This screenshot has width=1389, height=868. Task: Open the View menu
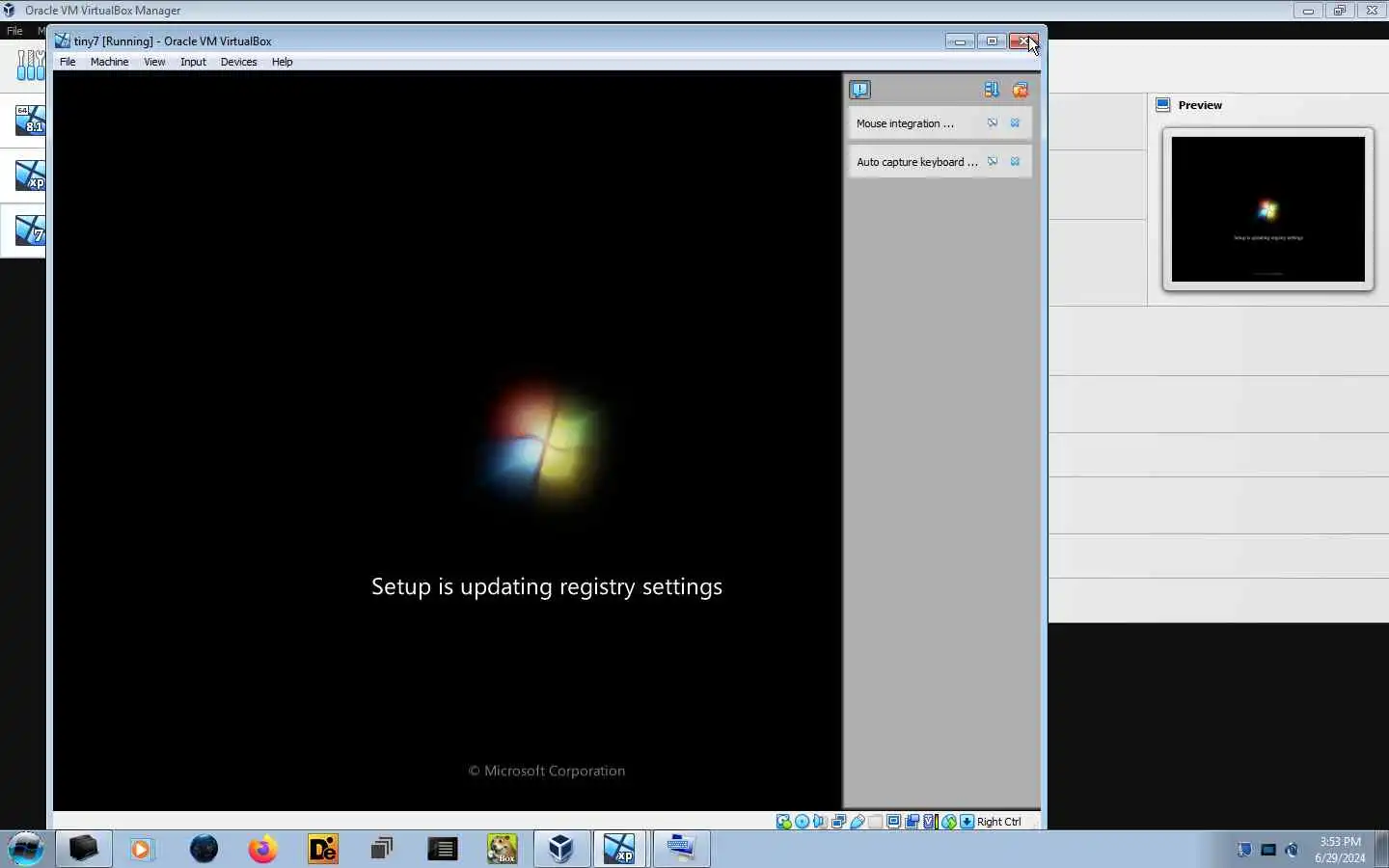(x=154, y=62)
